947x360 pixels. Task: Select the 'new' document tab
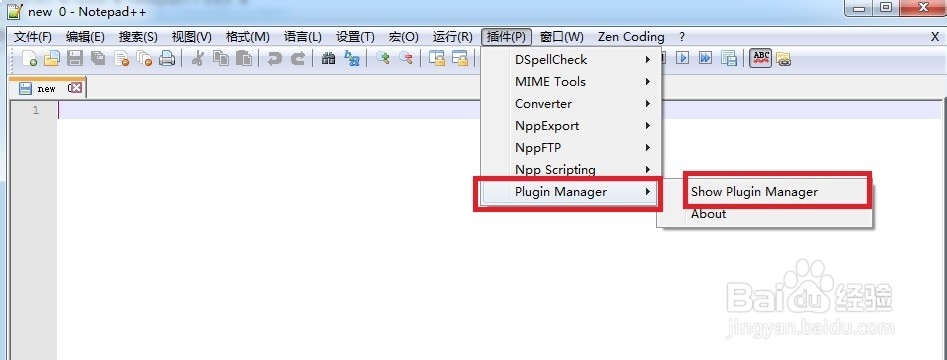47,88
